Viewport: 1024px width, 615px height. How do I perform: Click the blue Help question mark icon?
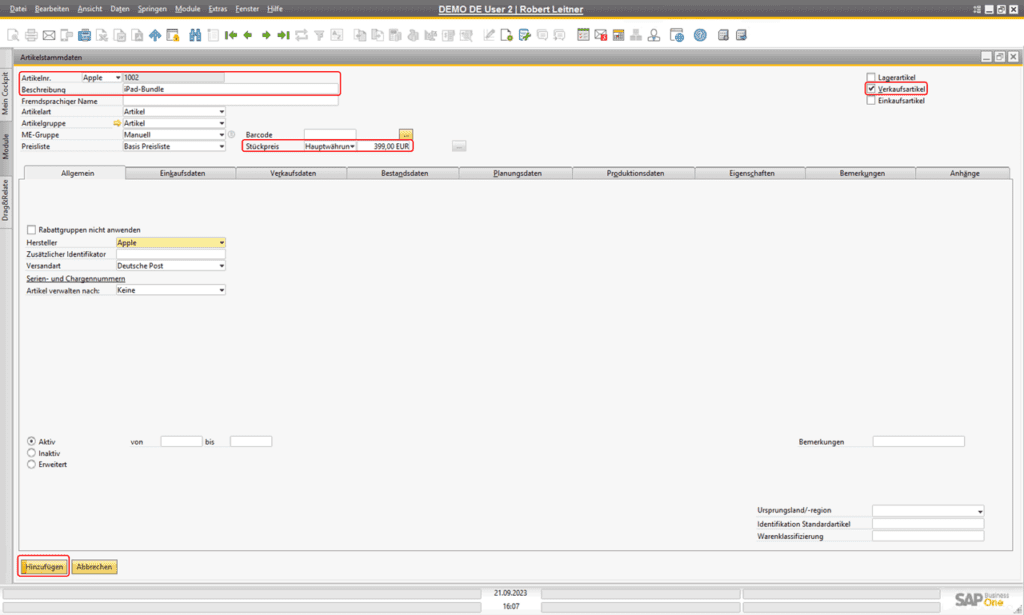point(700,35)
